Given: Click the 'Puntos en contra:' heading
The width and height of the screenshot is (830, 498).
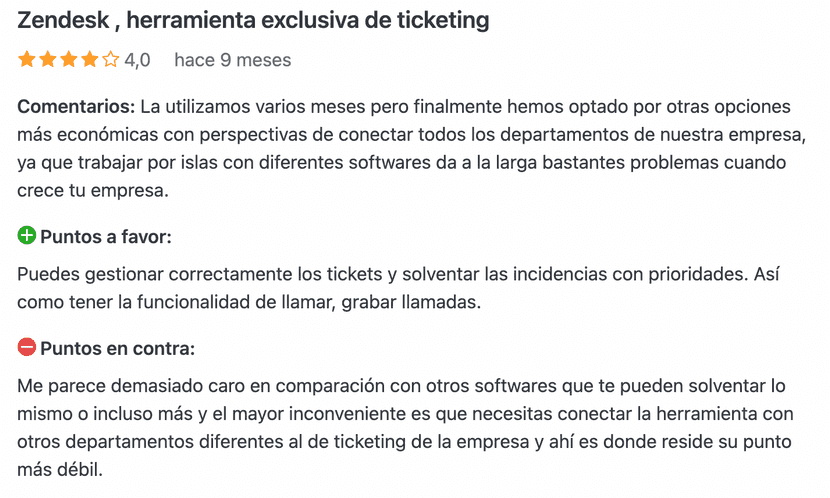Looking at the screenshot, I should click(117, 349).
